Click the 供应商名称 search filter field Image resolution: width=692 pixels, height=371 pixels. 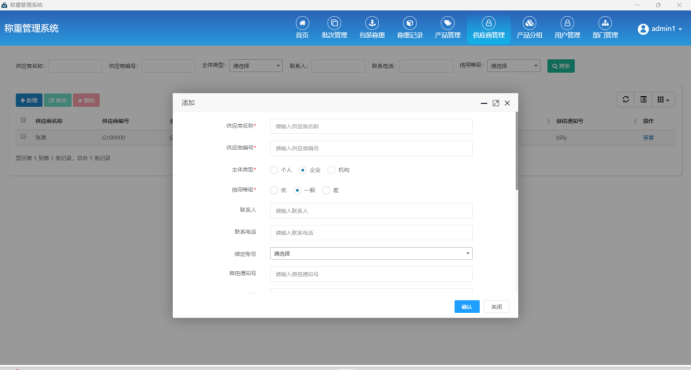[75, 66]
